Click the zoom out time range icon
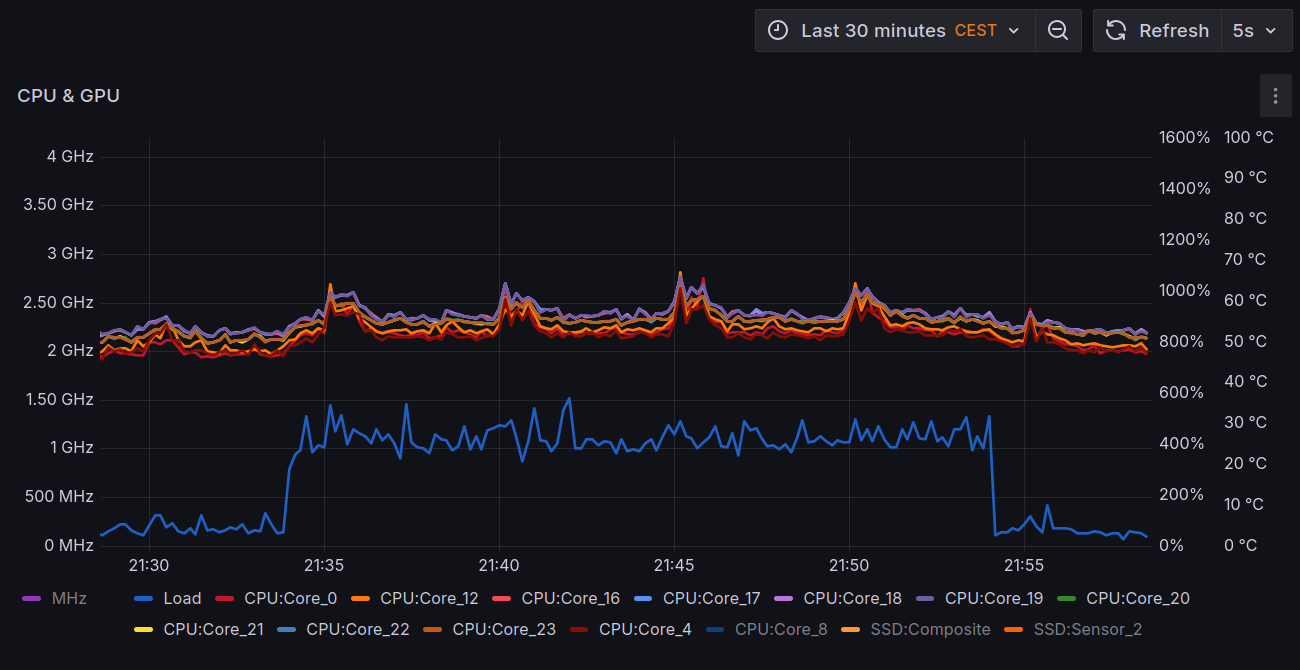 point(1058,31)
